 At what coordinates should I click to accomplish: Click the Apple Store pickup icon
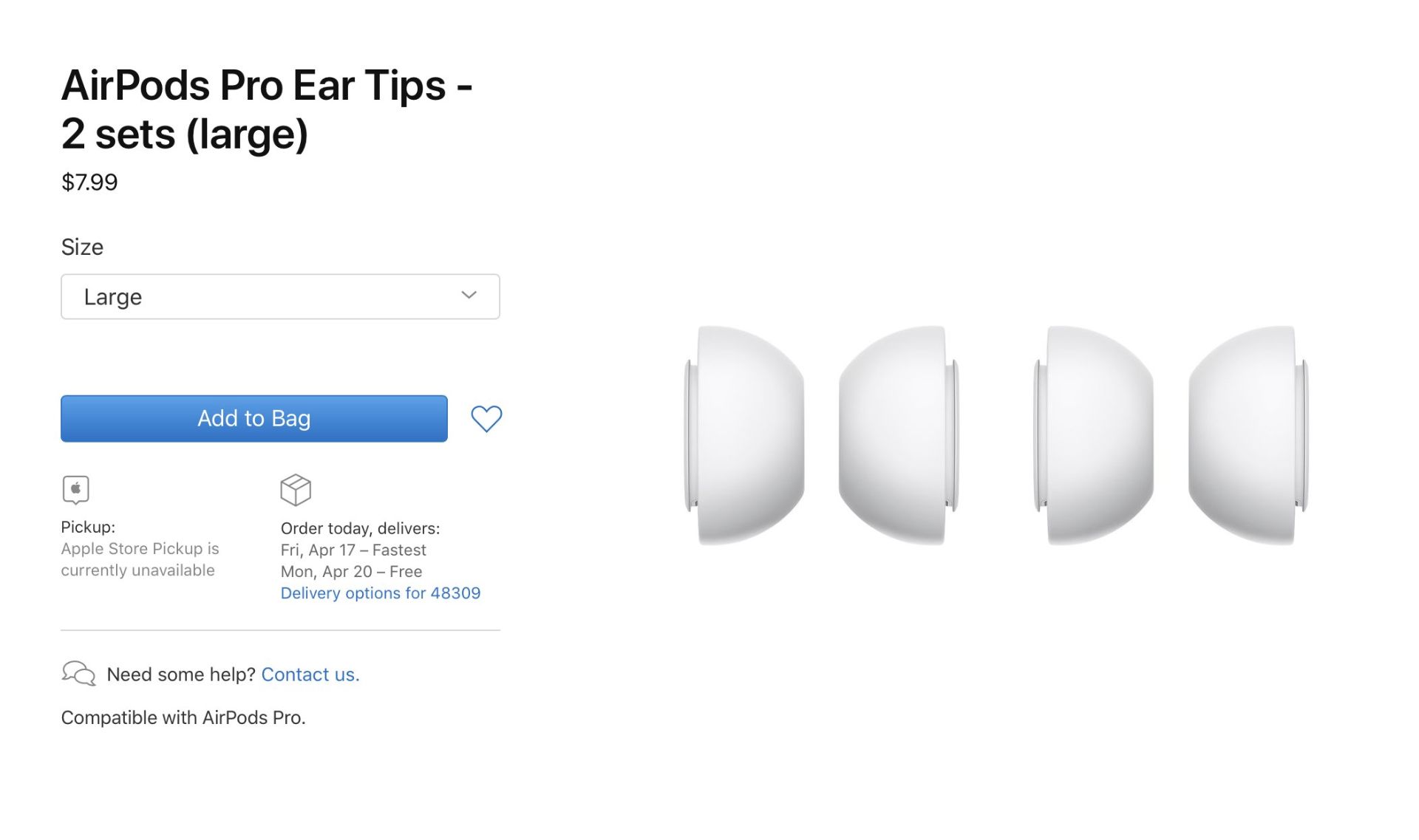click(x=76, y=490)
